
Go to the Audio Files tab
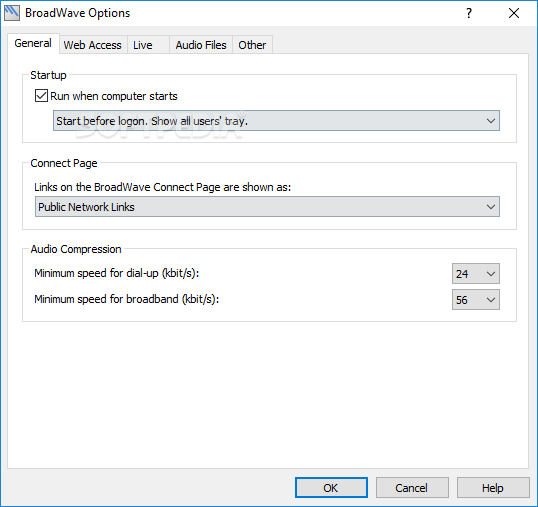pos(201,45)
